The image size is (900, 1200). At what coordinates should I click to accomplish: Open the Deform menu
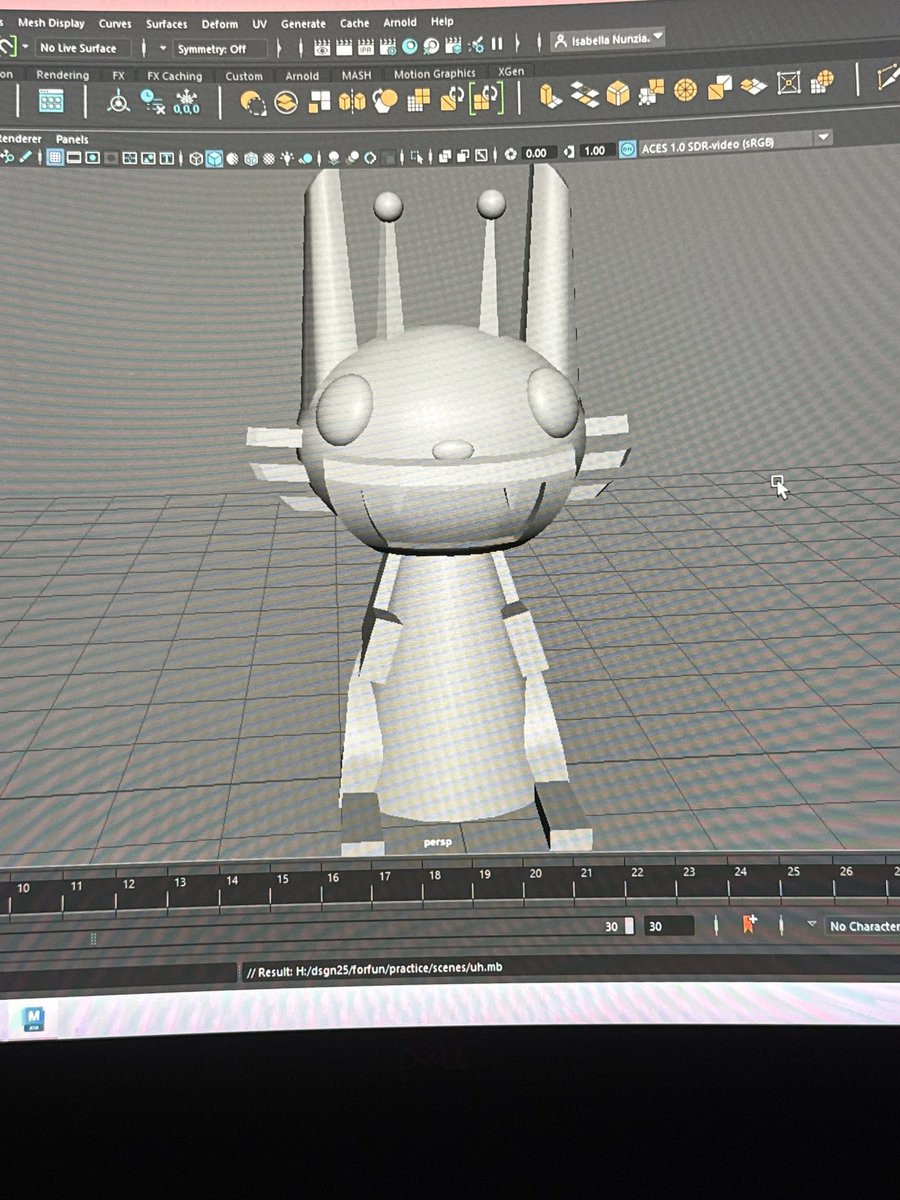219,24
